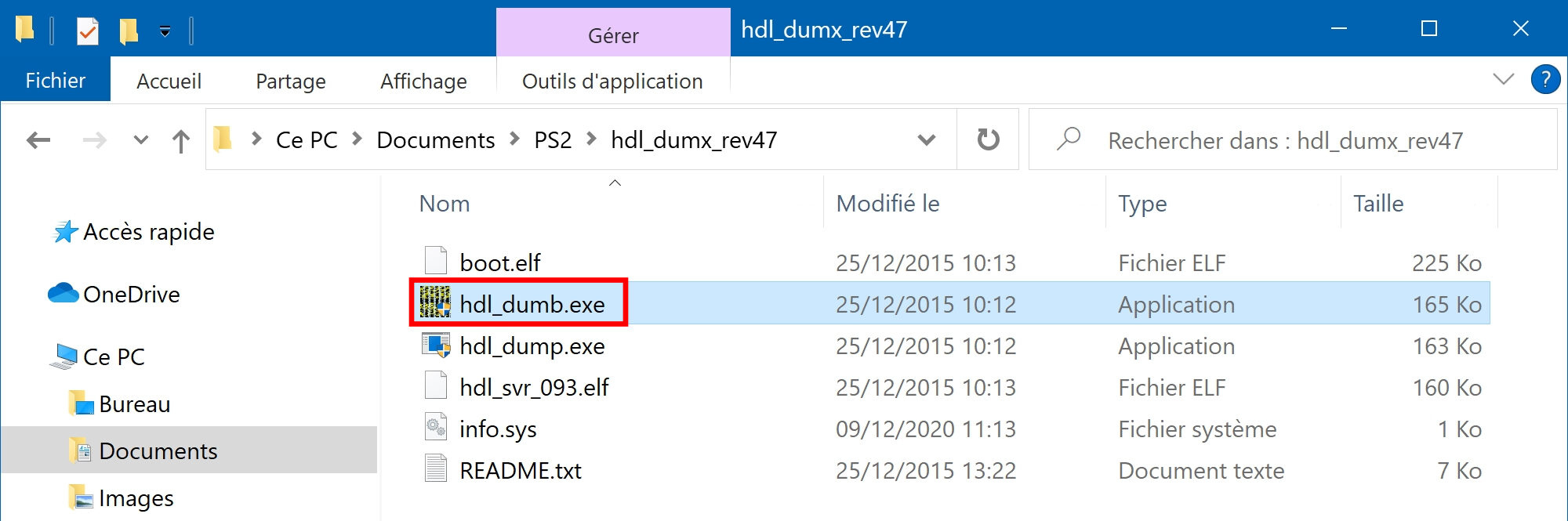Viewport: 1568px width, 521px height.
Task: Click the PS2 breadcrumb in address bar
Action: click(x=553, y=140)
